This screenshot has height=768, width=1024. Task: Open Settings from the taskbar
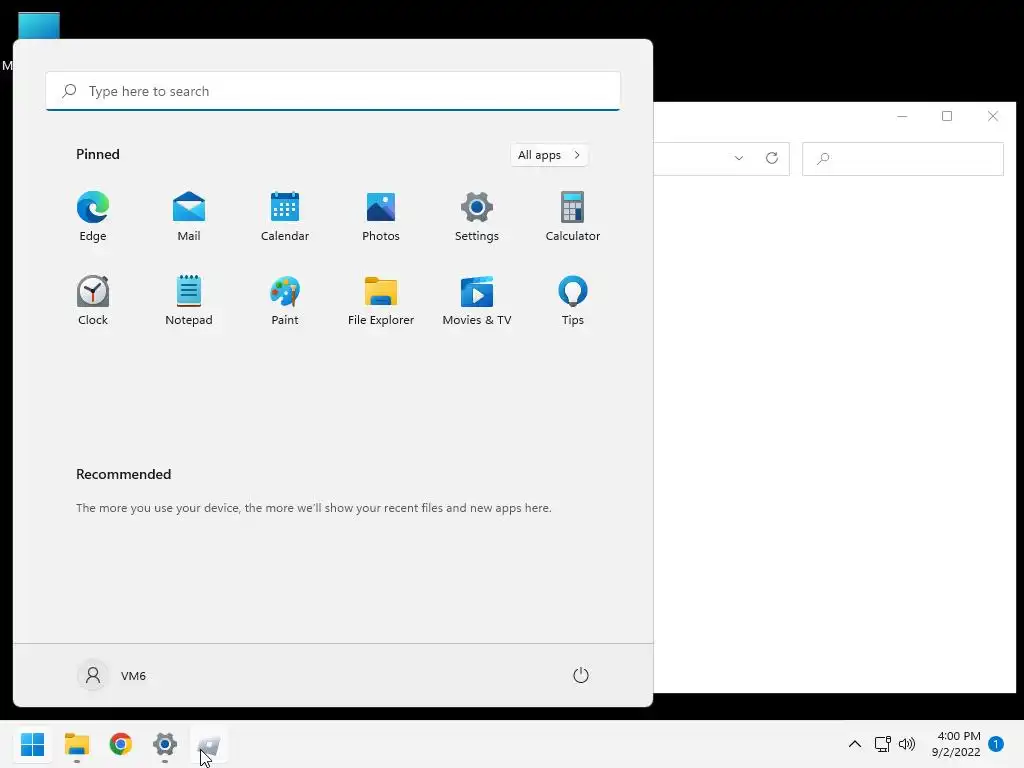coord(165,744)
